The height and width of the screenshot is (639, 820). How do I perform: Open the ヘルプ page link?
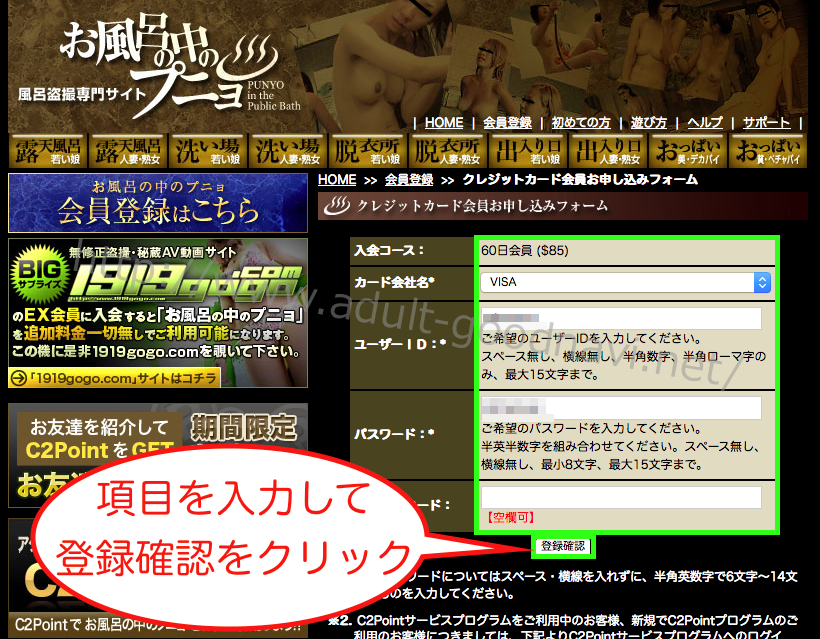pyautogui.click(x=704, y=123)
